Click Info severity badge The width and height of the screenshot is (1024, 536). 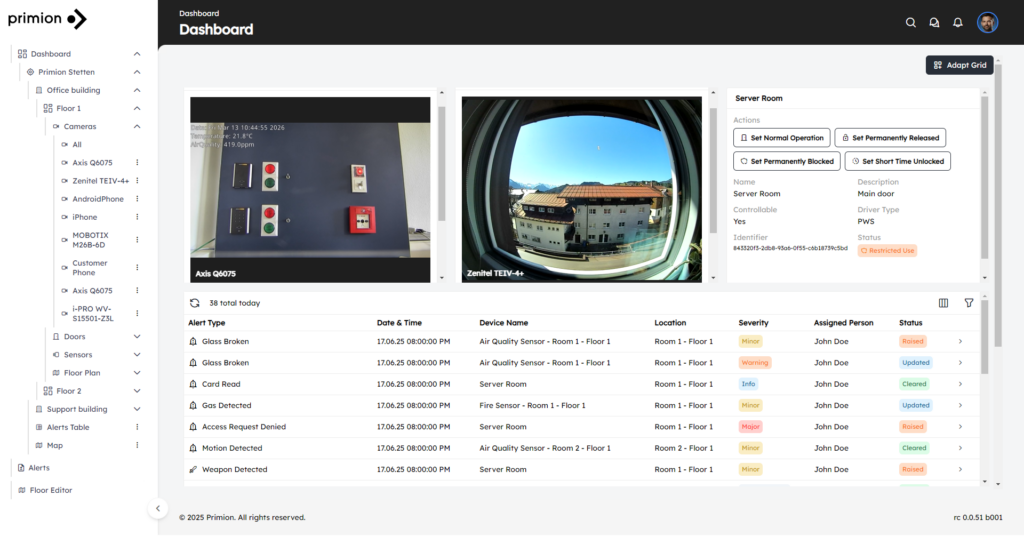tap(748, 384)
